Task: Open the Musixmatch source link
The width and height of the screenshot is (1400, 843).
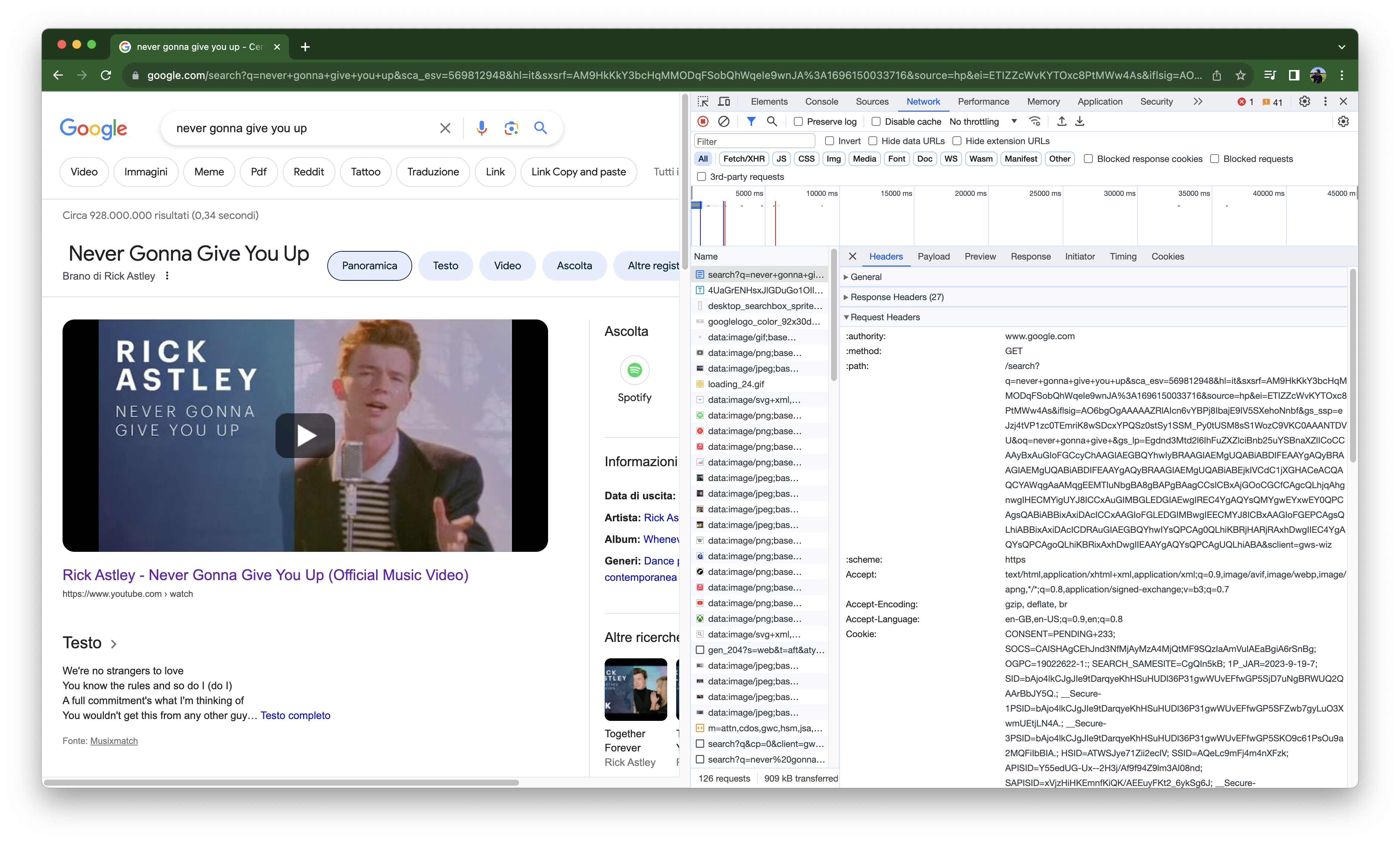Action: click(114, 741)
